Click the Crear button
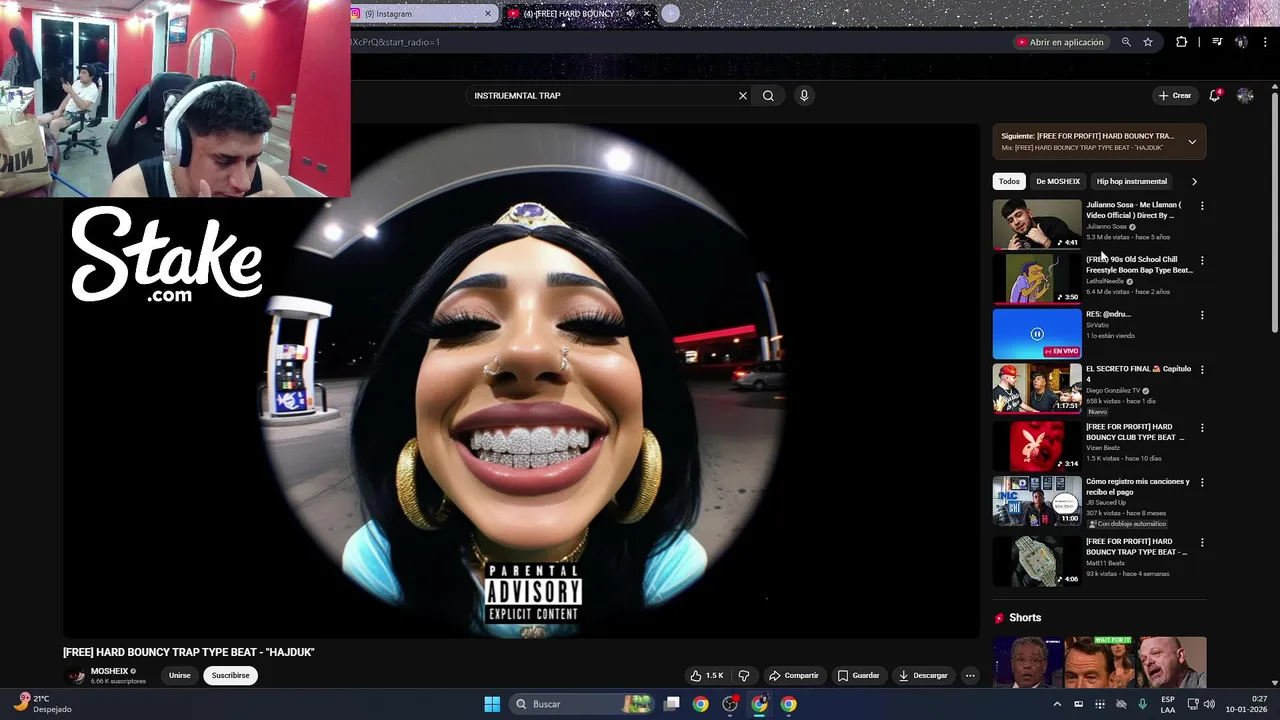Viewport: 1280px width, 720px height. (x=1175, y=96)
